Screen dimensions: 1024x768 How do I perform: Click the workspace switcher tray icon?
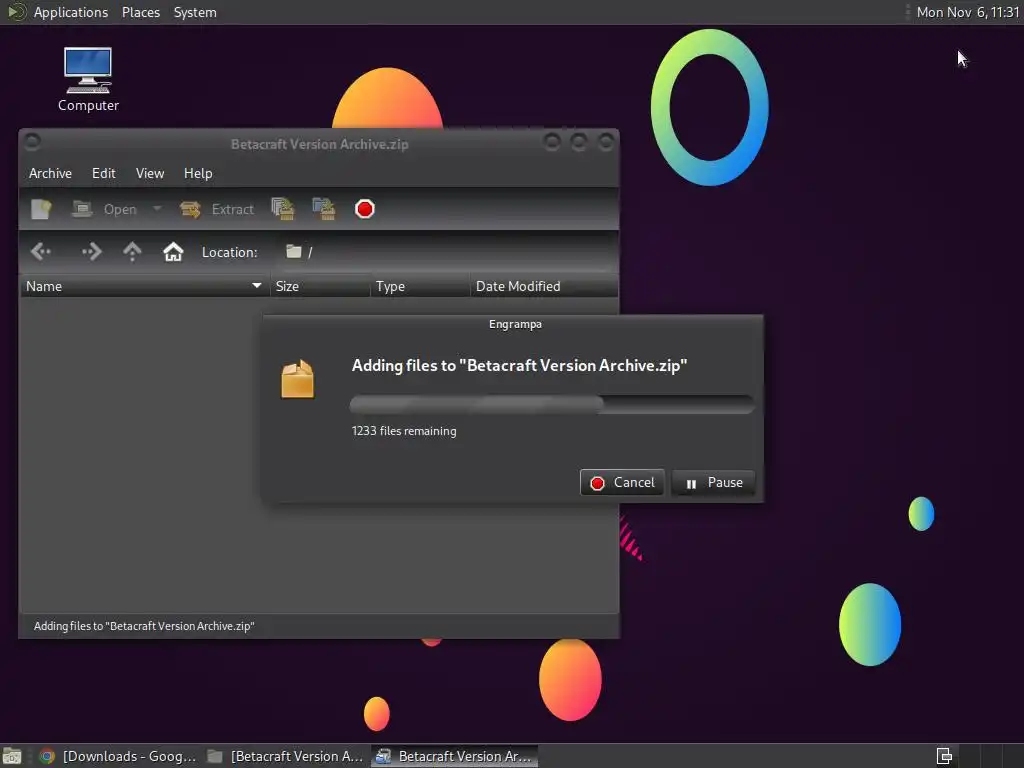944,756
